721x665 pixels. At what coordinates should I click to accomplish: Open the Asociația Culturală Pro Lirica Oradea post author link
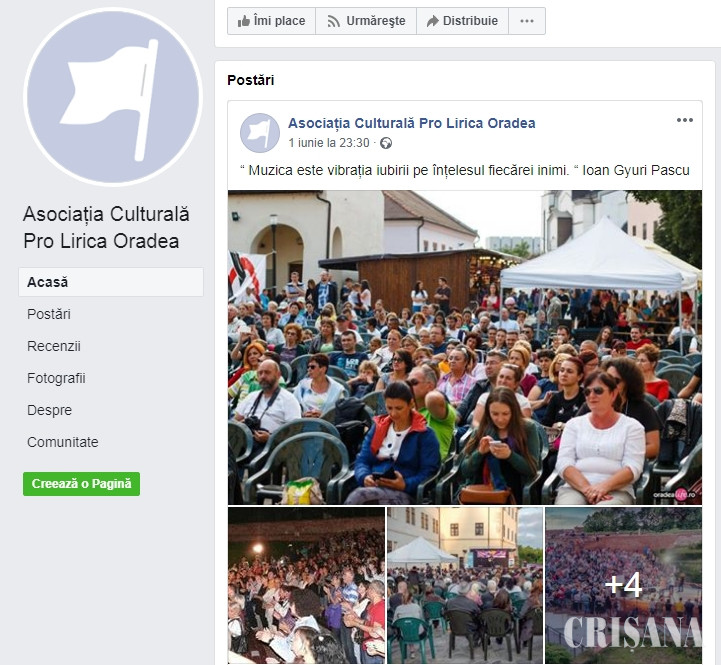tap(412, 123)
